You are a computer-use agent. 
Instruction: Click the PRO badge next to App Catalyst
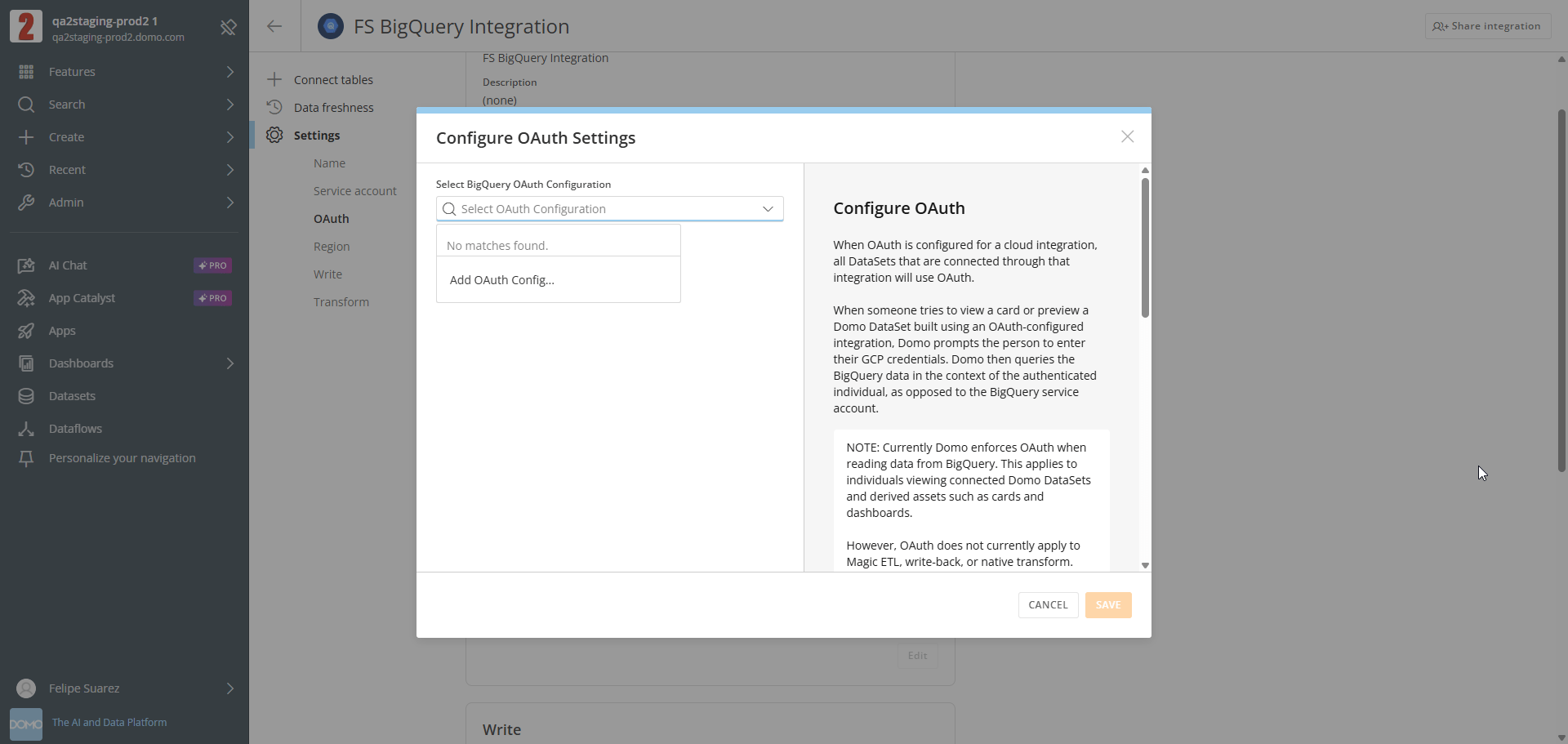tap(213, 298)
